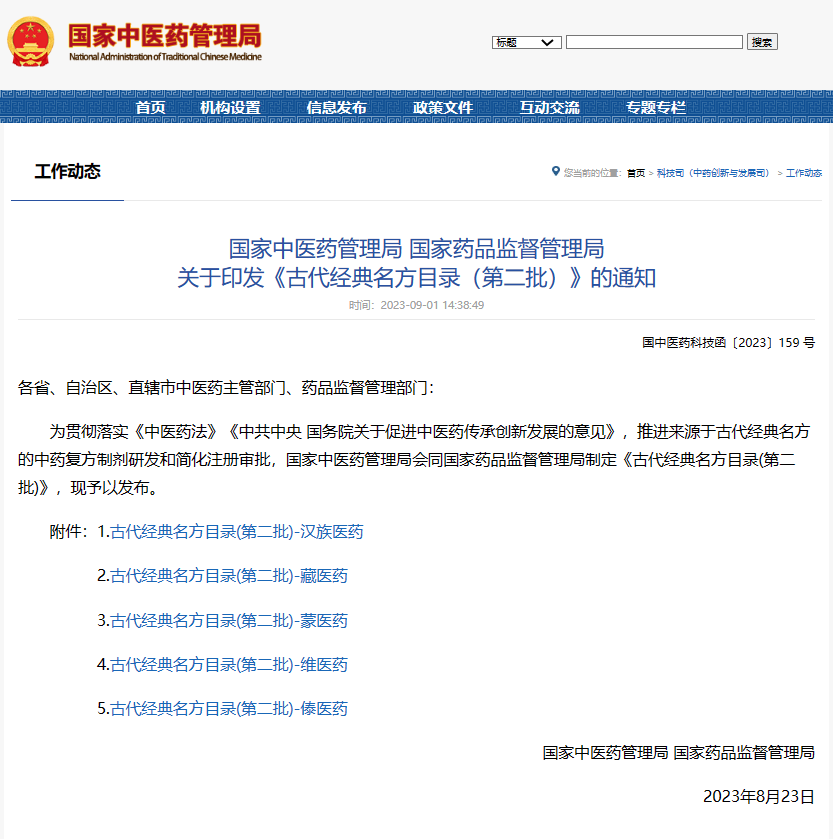Viewport: 833px width, 839px height.
Task: Open the 标题 search type dropdown
Action: tap(526, 42)
